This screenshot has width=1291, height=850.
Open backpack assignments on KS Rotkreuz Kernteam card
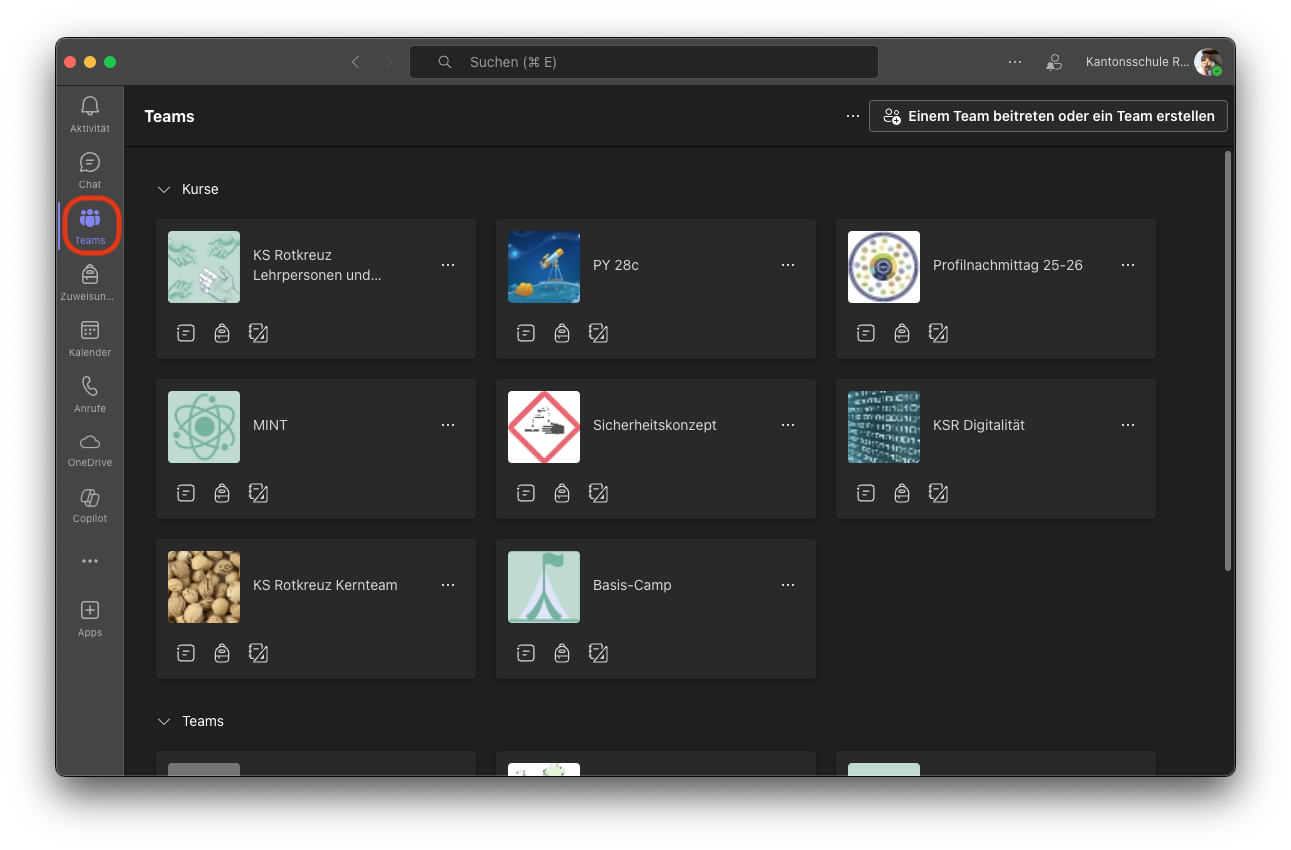pyautogui.click(x=222, y=653)
